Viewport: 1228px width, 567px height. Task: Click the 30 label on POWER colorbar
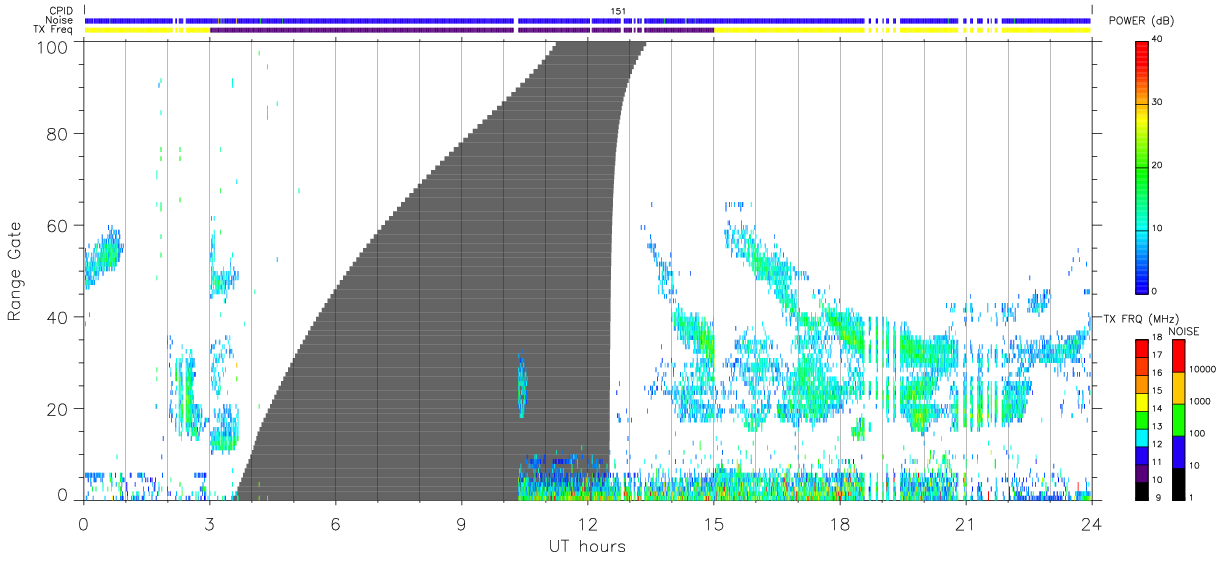(x=1158, y=103)
